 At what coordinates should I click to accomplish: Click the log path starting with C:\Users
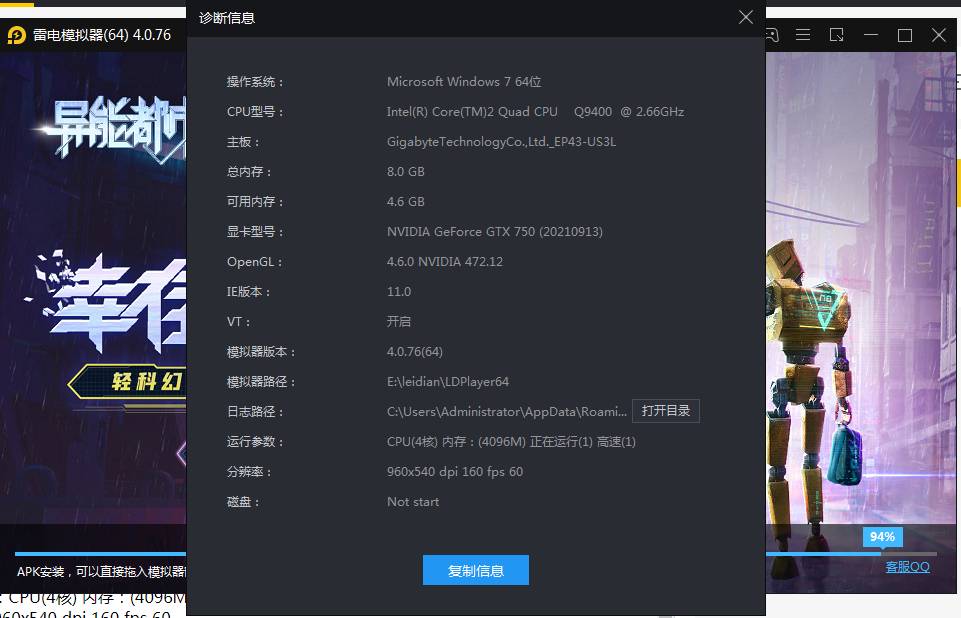[x=507, y=412]
